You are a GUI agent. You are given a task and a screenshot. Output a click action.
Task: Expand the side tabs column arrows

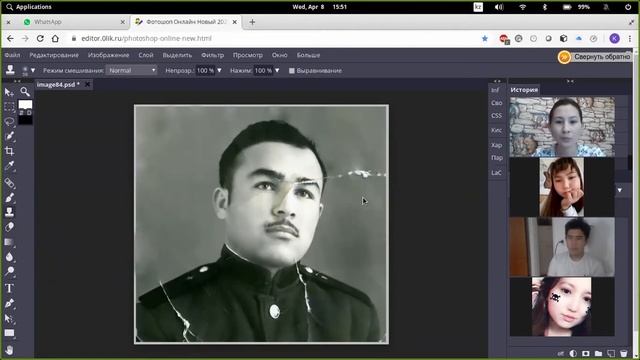[497, 81]
